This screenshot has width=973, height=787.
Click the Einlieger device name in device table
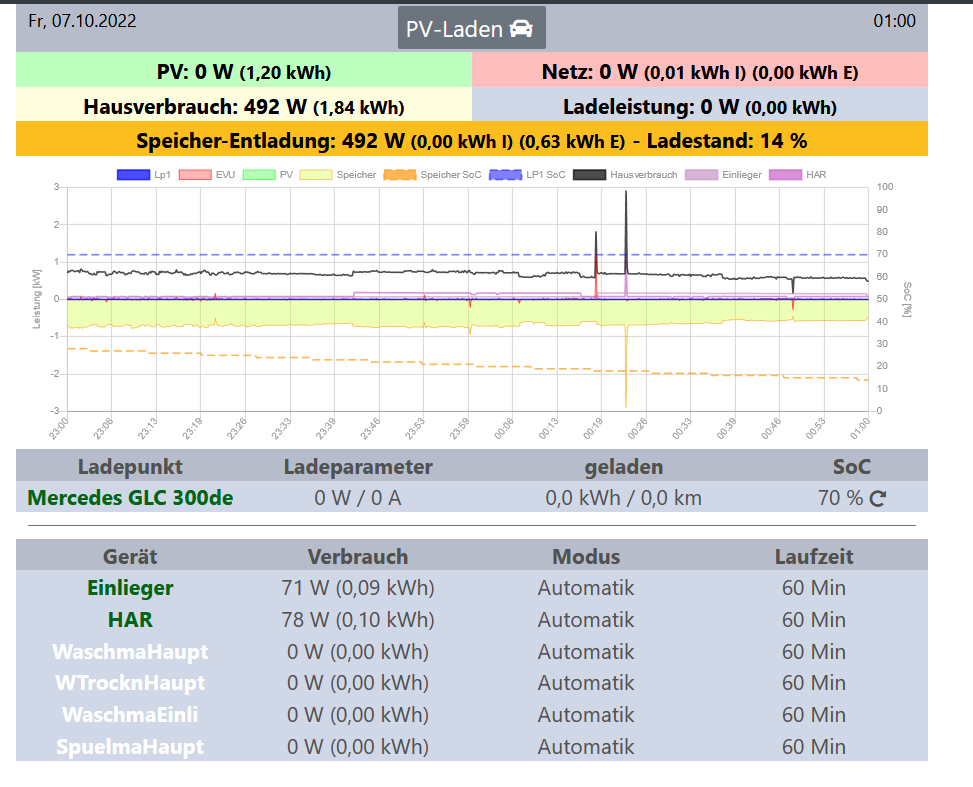(130, 588)
